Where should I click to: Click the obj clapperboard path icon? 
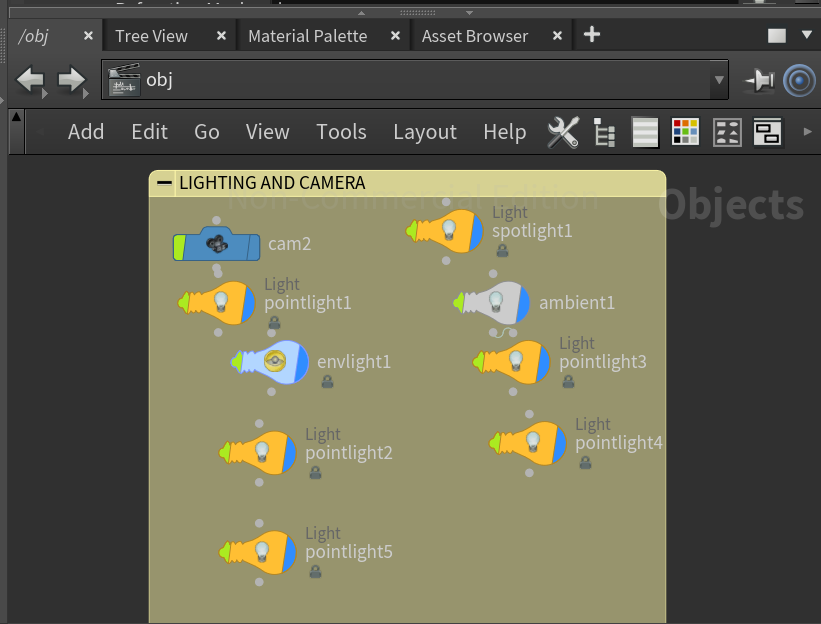tap(124, 80)
